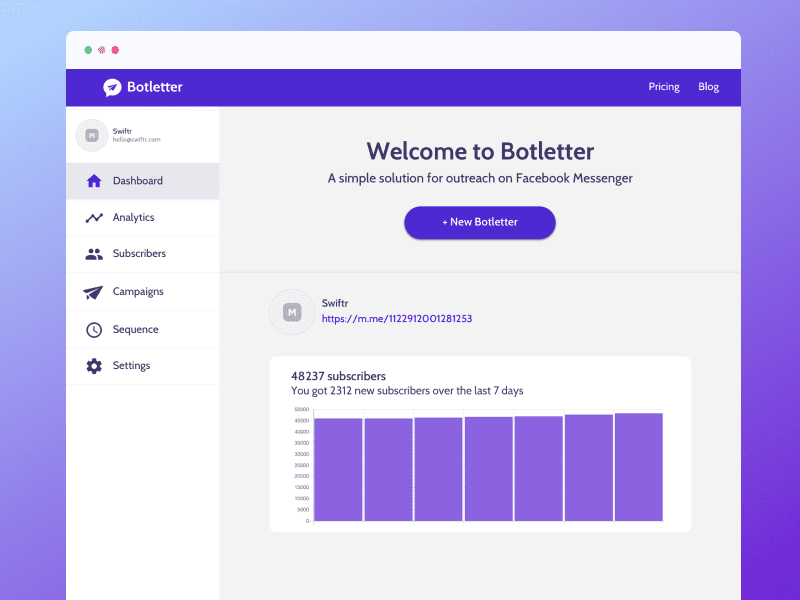Viewport: 800px width, 600px height.
Task: Open Campaigns using the paper plane icon
Action: [94, 291]
